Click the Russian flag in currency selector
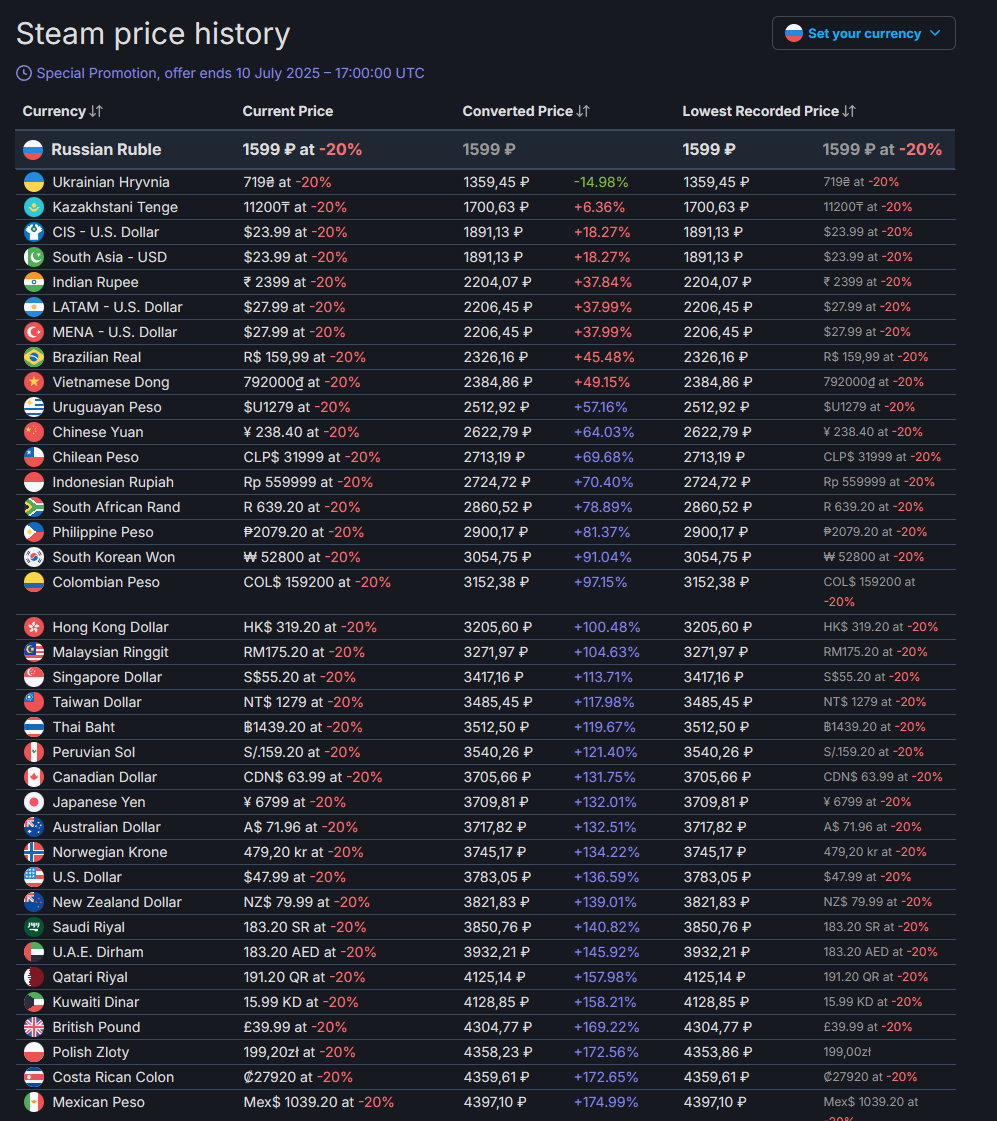This screenshot has height=1121, width=997. click(x=794, y=33)
